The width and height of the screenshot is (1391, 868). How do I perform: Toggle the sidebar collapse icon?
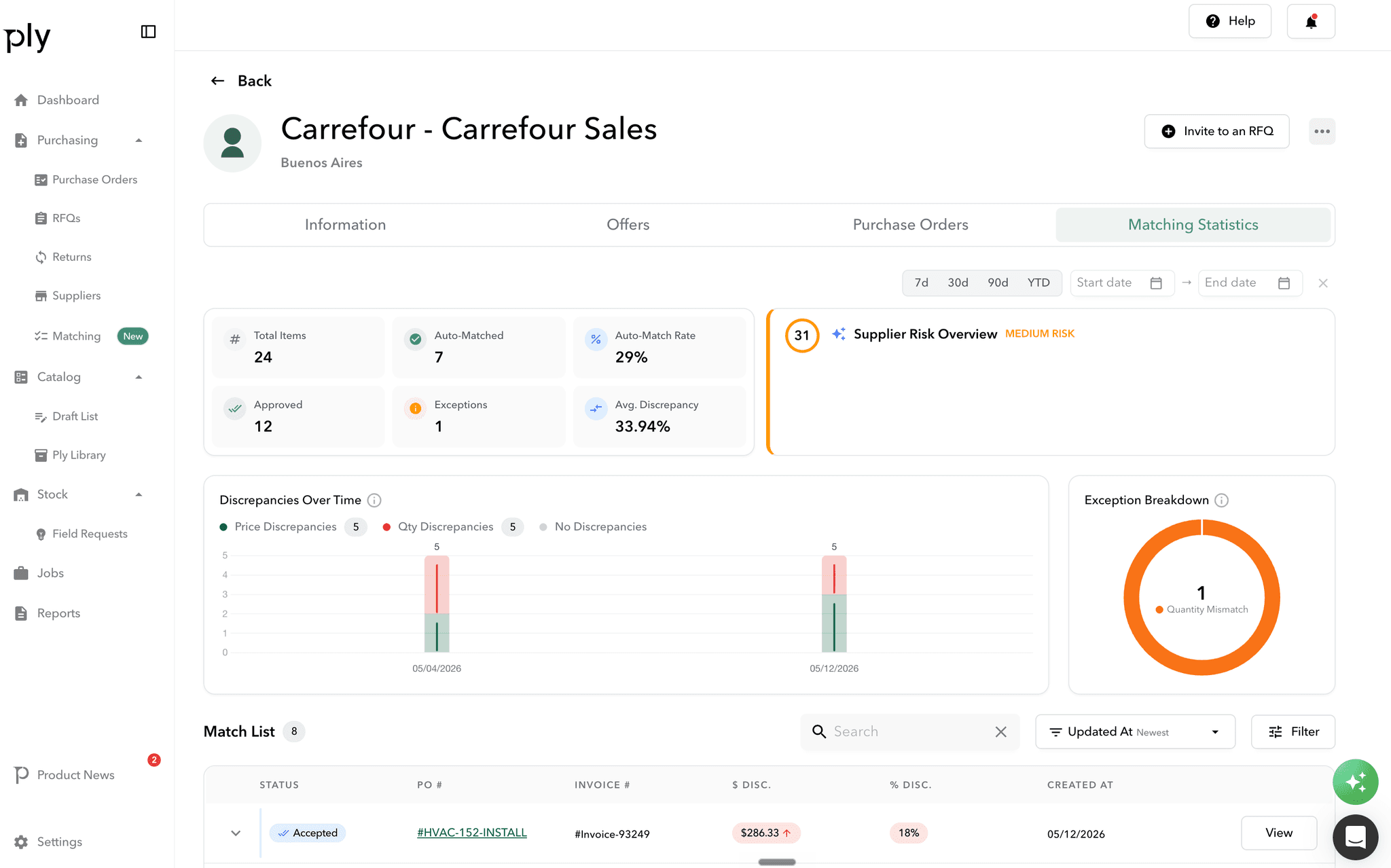(148, 32)
